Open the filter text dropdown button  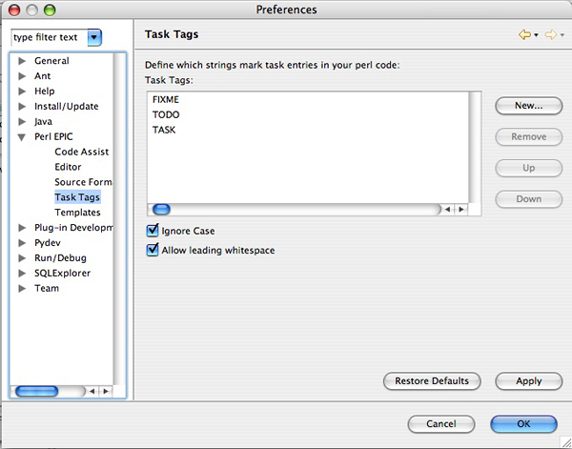pos(94,37)
